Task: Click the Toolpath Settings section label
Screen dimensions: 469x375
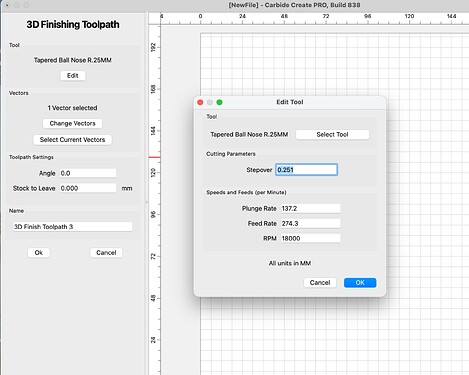Action: pyautogui.click(x=31, y=157)
